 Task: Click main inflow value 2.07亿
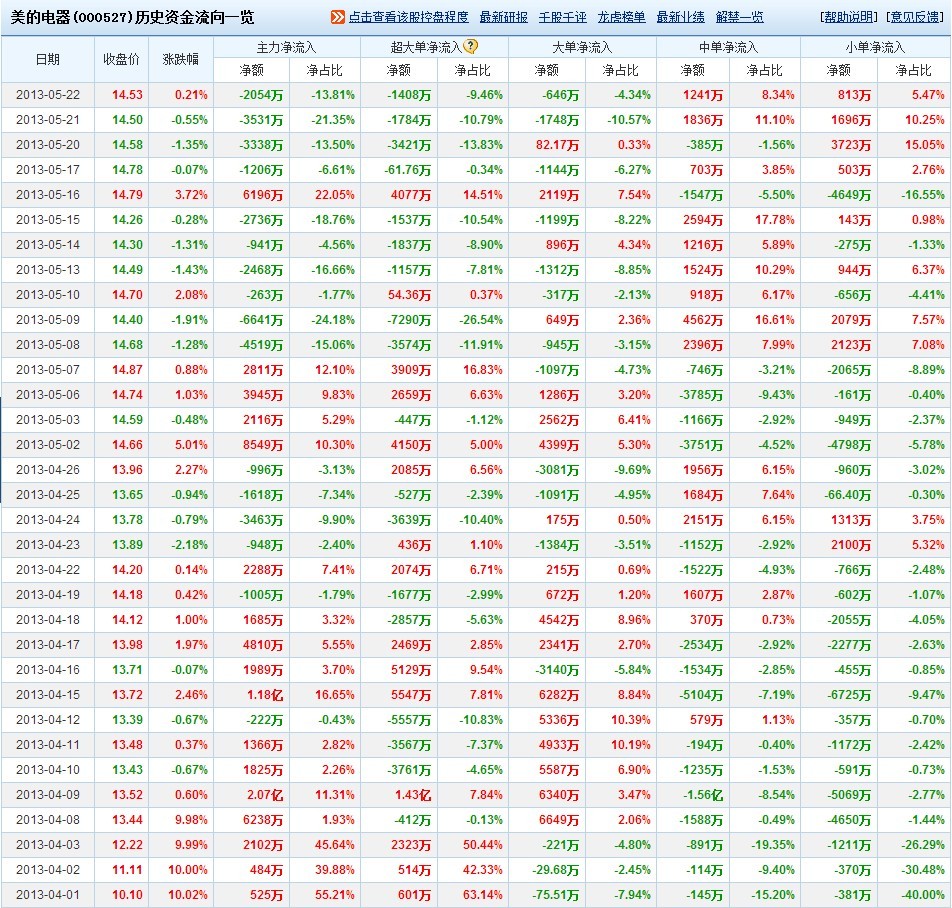[x=265, y=794]
